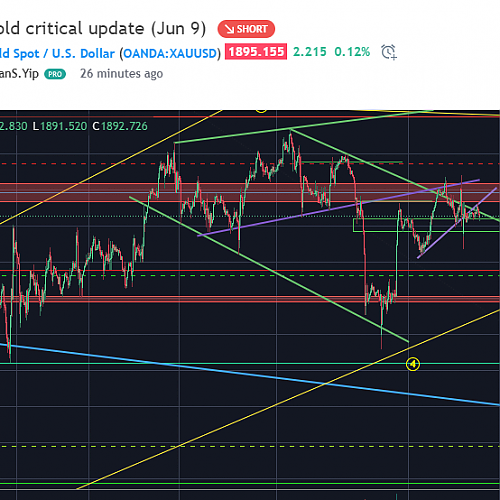Screen dimensions: 500x500
Task: Open the gold critical update (Jun 9) title
Action: click(103, 29)
